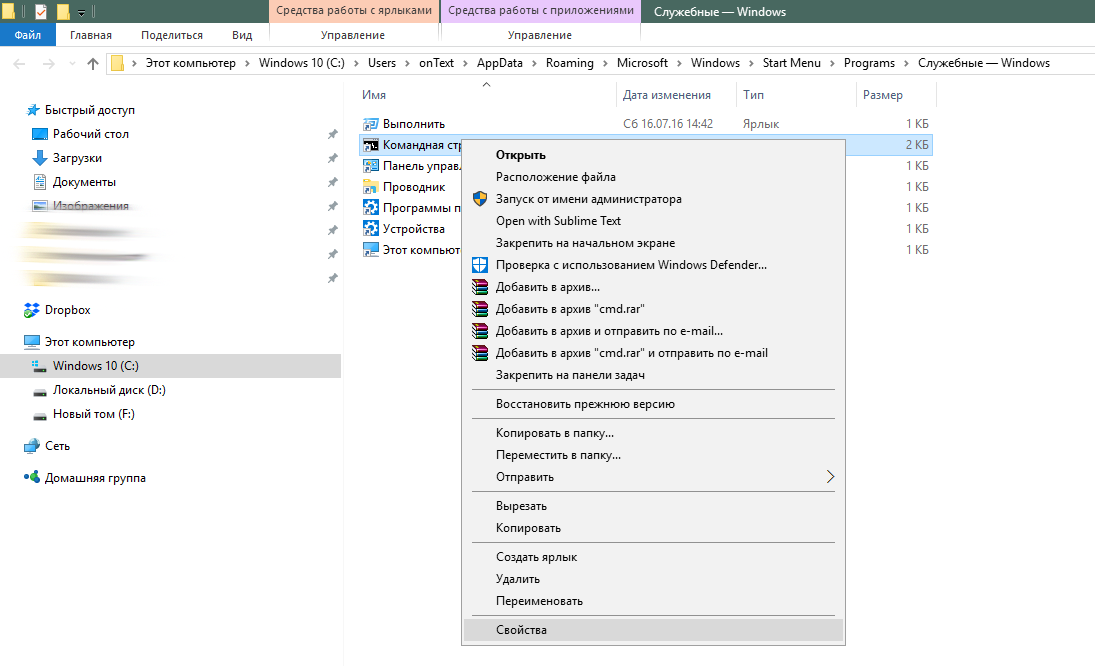Open the recent locations dropdown arrow

(72, 64)
